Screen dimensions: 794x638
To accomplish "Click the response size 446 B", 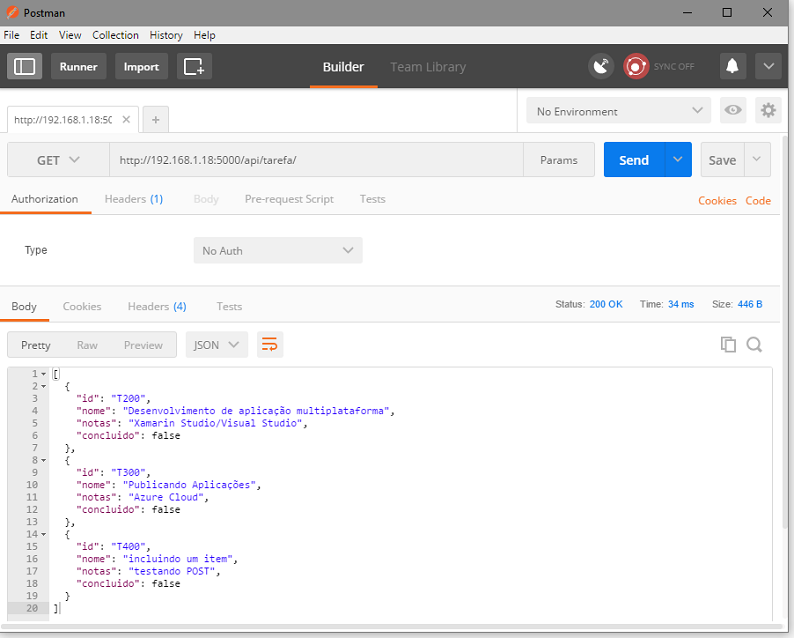I will pyautogui.click(x=750, y=304).
